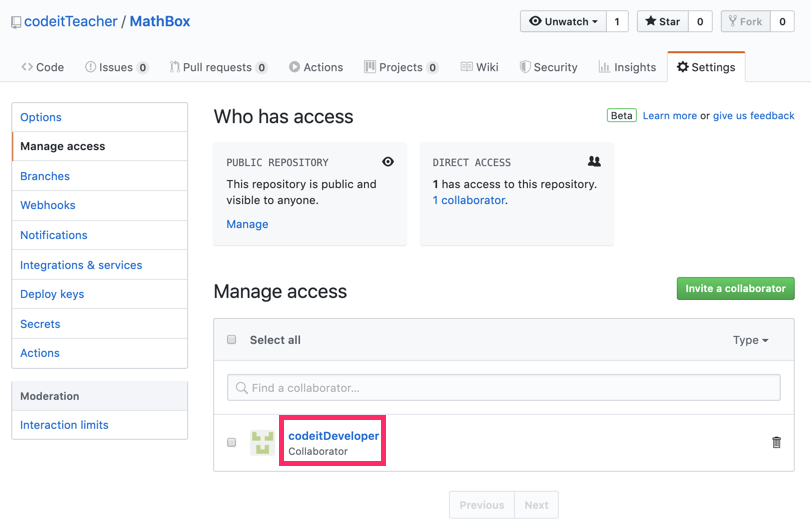Click the Previous pagination button
The width and height of the screenshot is (811, 526).
coord(482,505)
